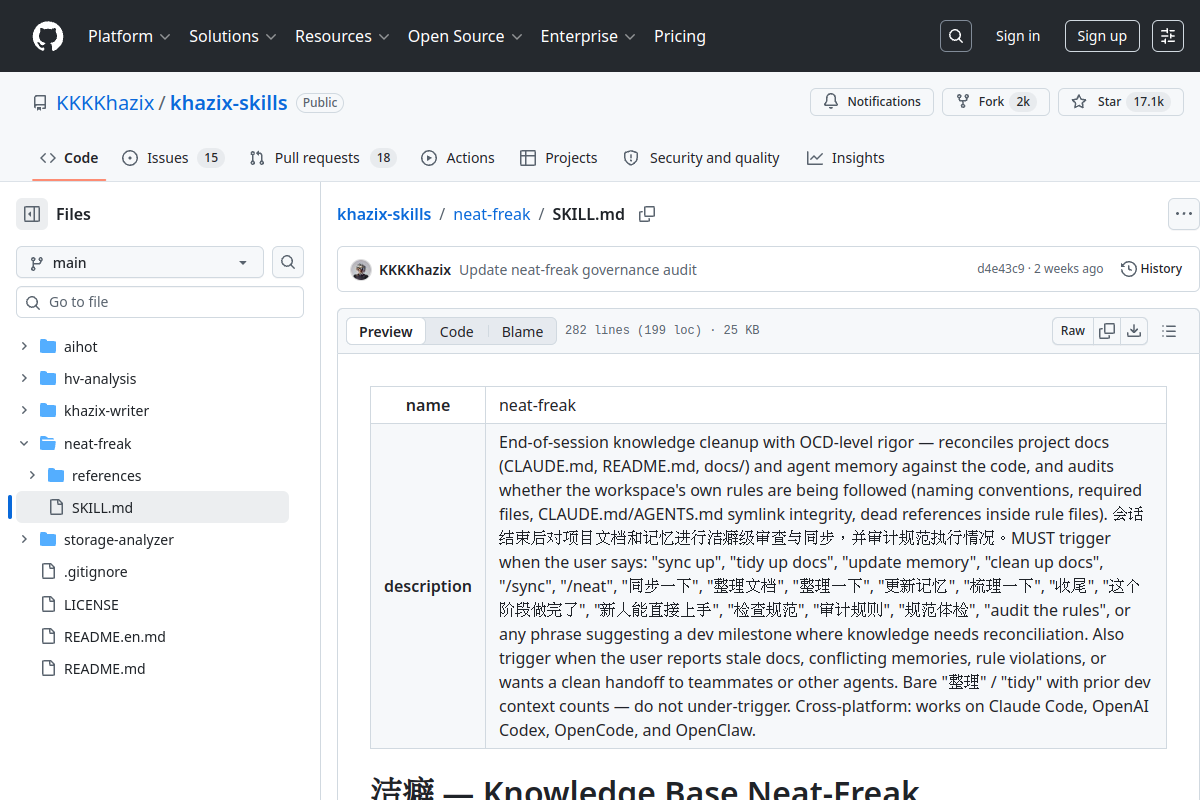Star the khazix-skills repository

coord(1121,102)
